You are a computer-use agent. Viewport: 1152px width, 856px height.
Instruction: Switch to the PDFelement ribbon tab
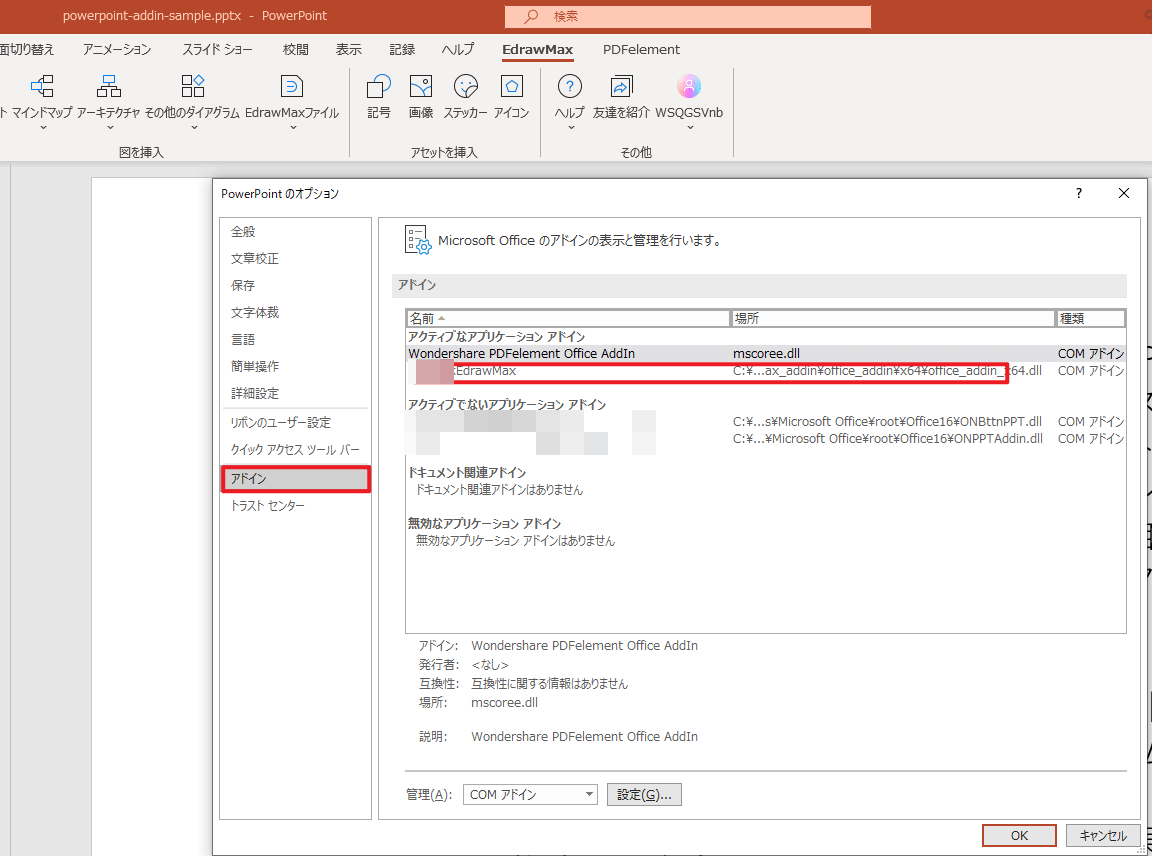point(641,49)
